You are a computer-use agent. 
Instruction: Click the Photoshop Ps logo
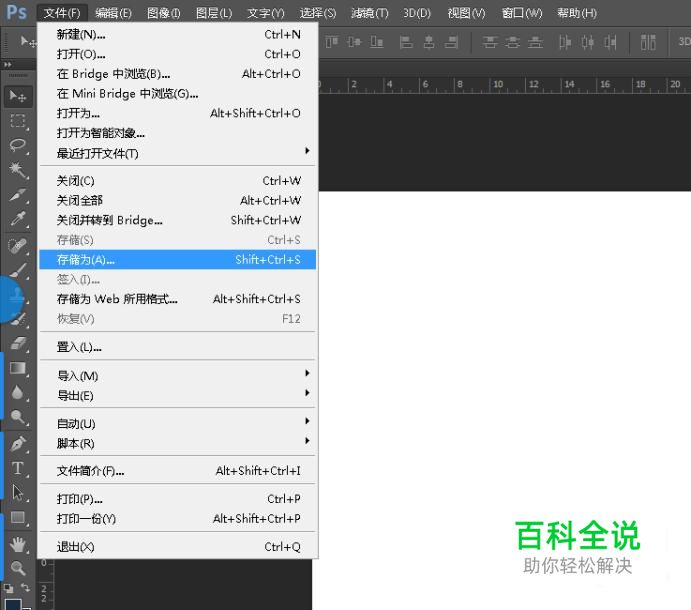click(17, 12)
